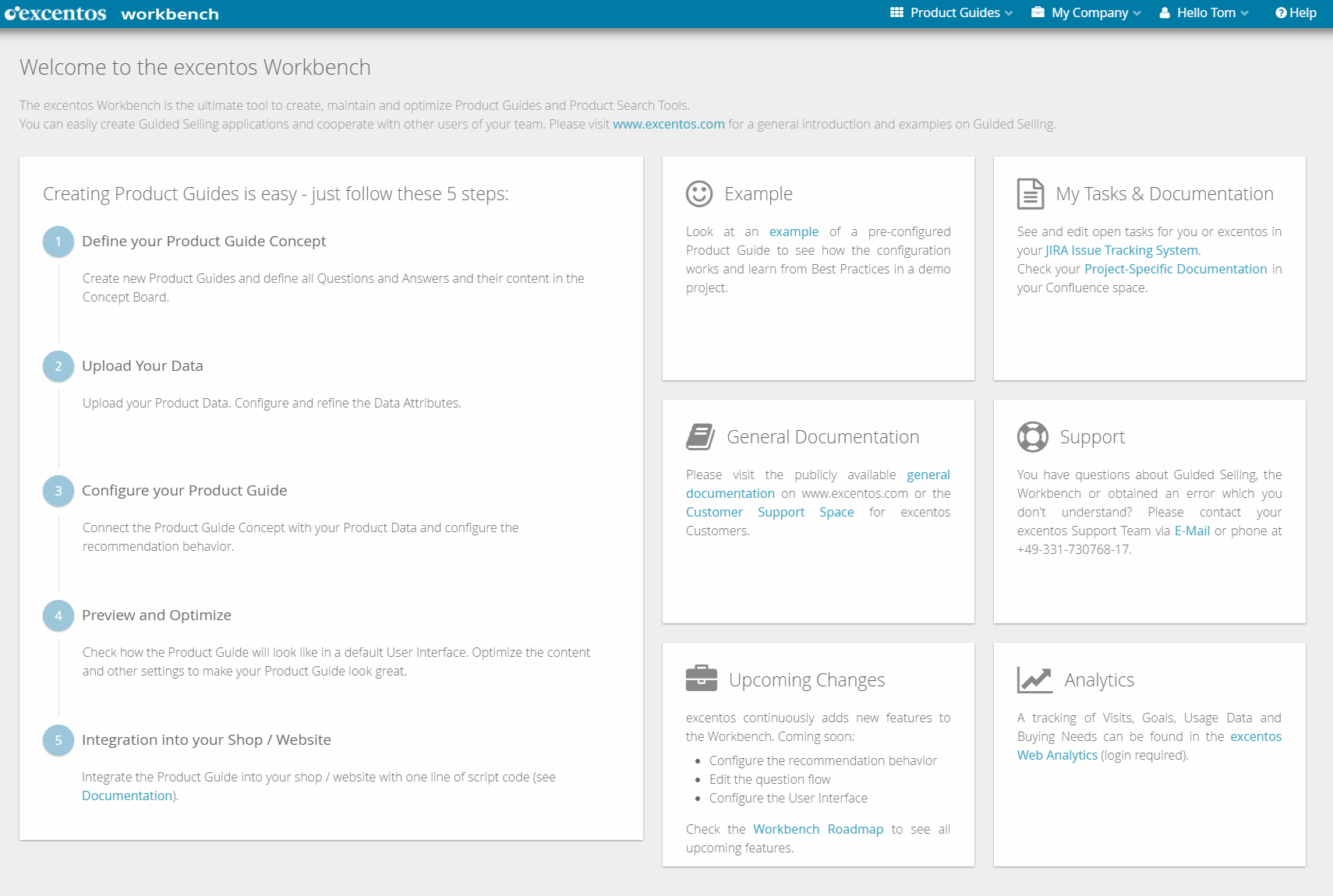The width and height of the screenshot is (1333, 896).
Task: Expand the Hello Tom dropdown chevron
Action: (1244, 13)
